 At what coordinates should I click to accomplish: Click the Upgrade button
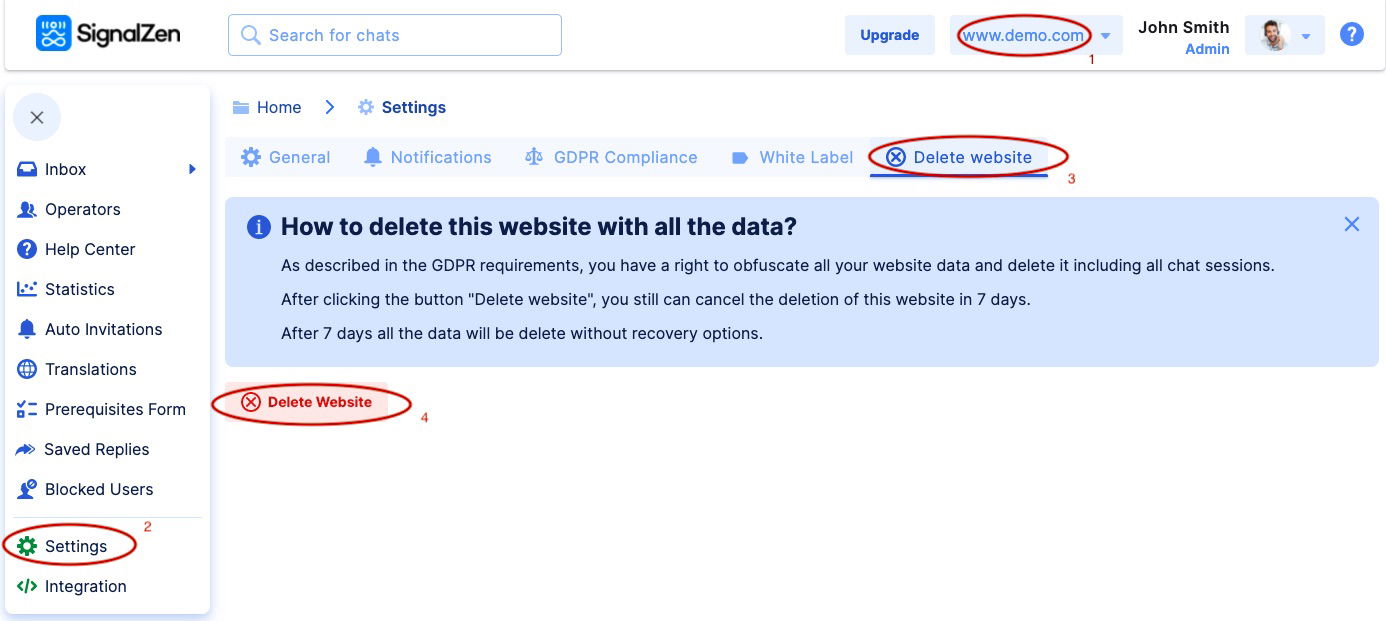tap(889, 35)
